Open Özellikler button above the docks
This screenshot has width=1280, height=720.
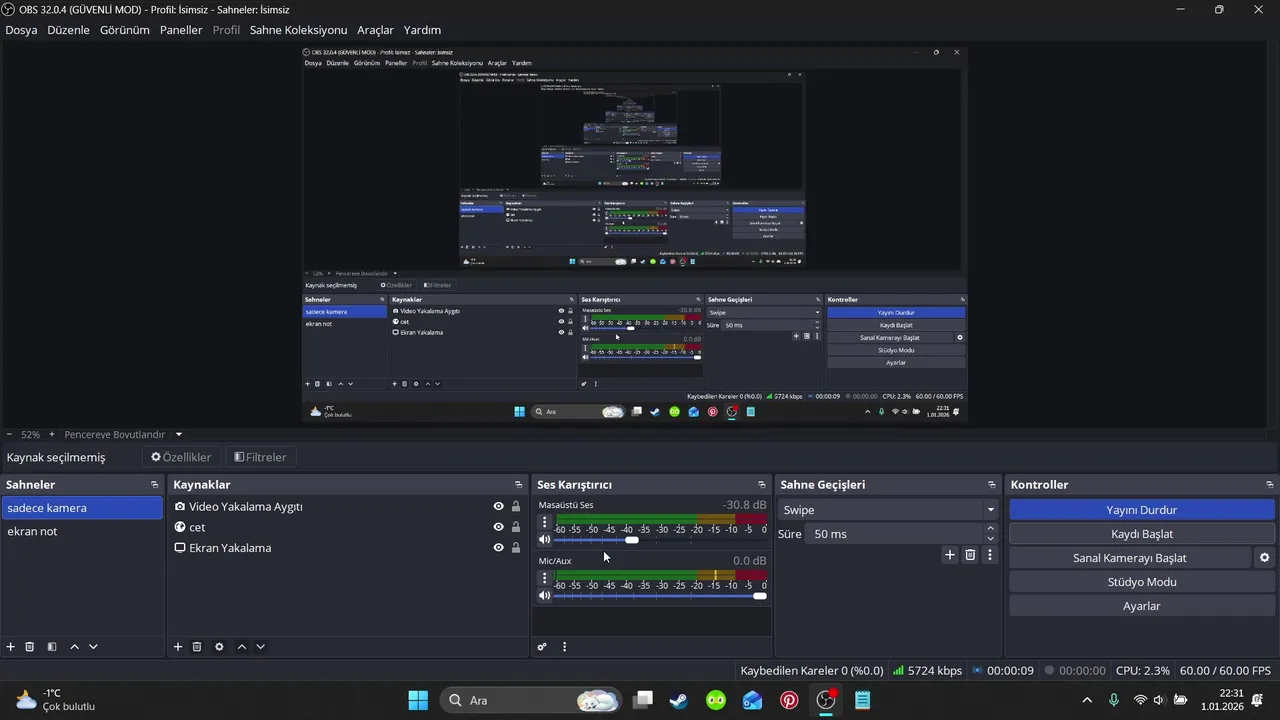182,457
